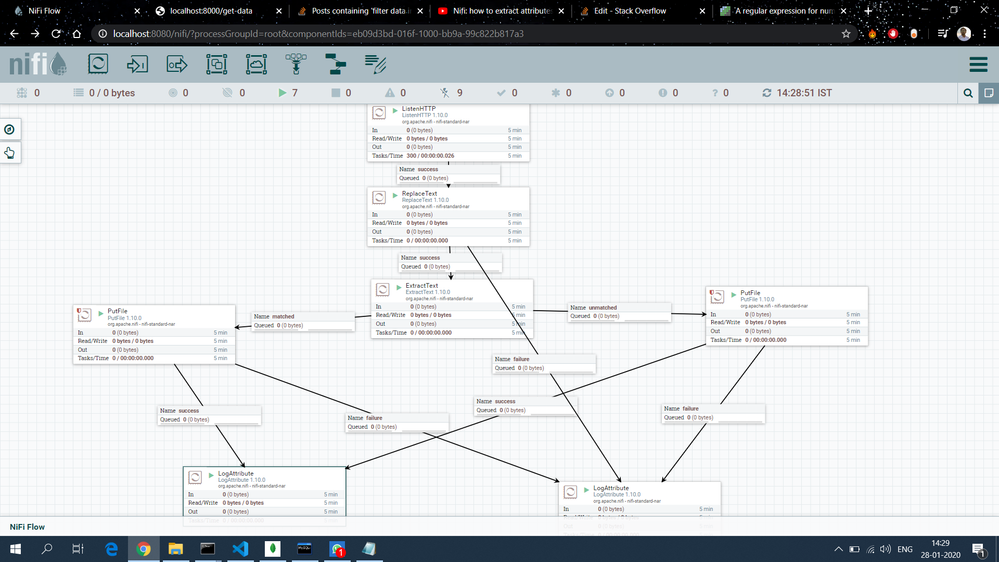Open the Chrome three-dot menu
This screenshot has height=562, width=999.
985,34
